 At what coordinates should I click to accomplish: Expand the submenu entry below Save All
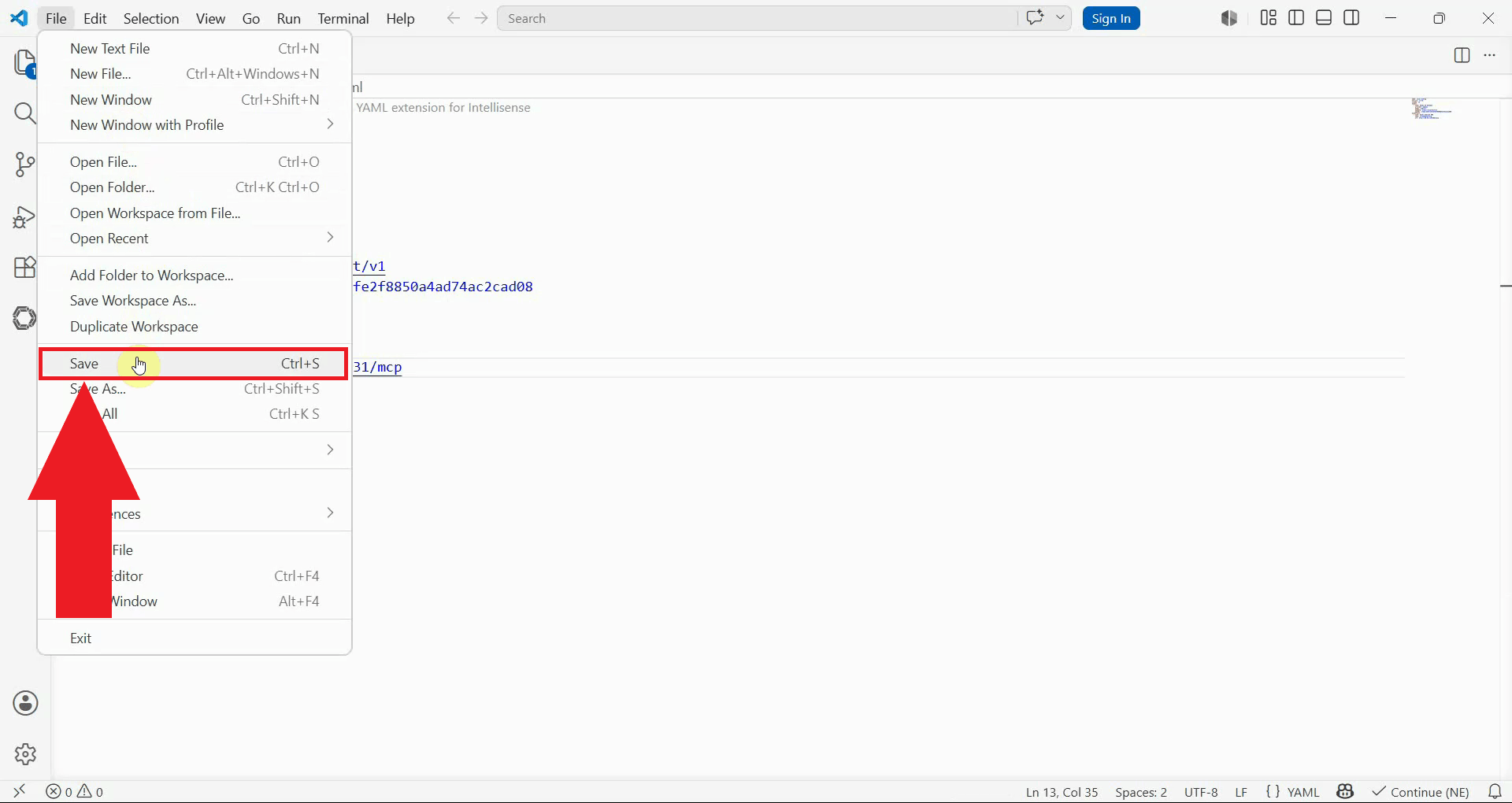pyautogui.click(x=195, y=450)
